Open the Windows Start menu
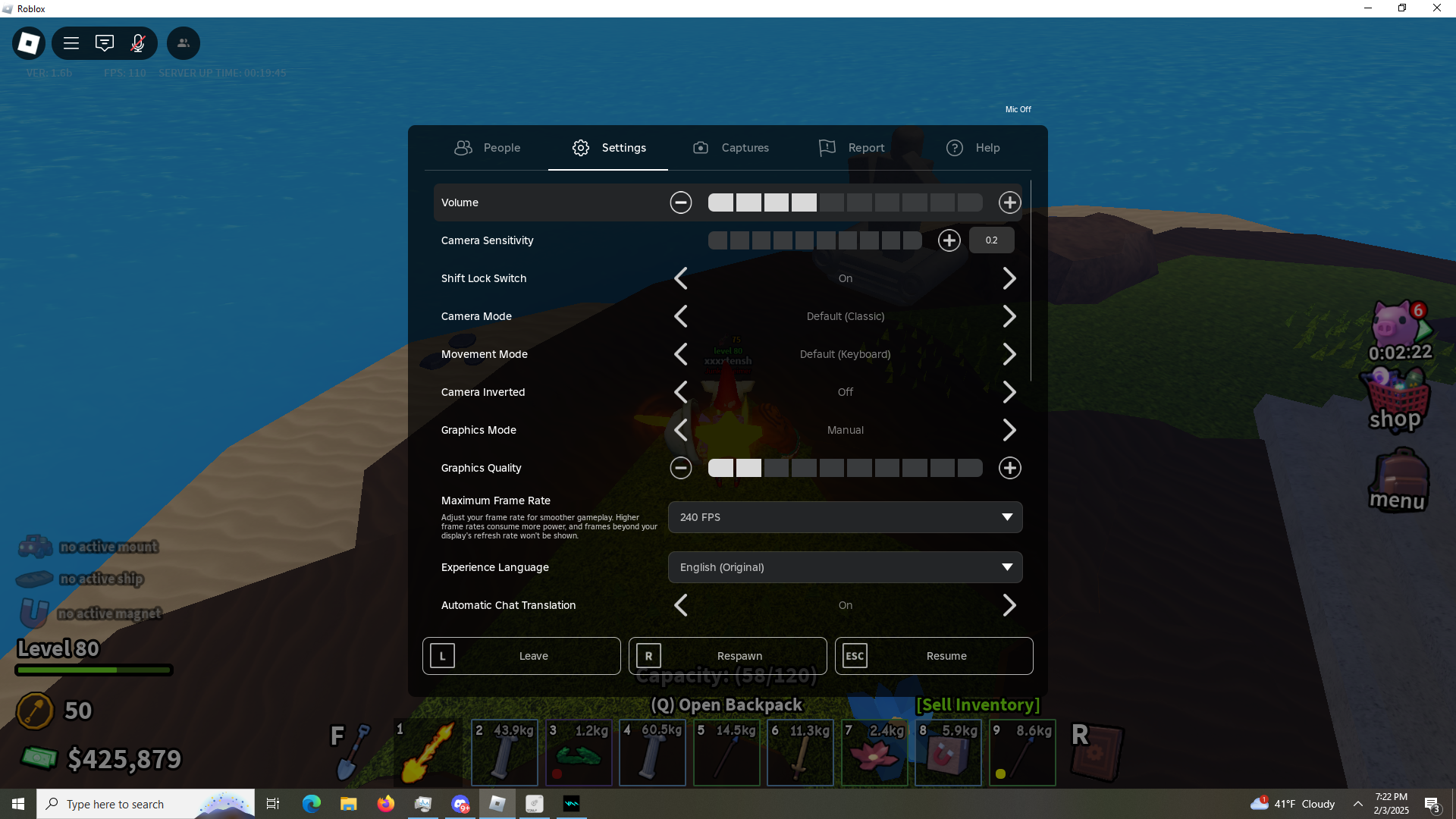 point(18,804)
